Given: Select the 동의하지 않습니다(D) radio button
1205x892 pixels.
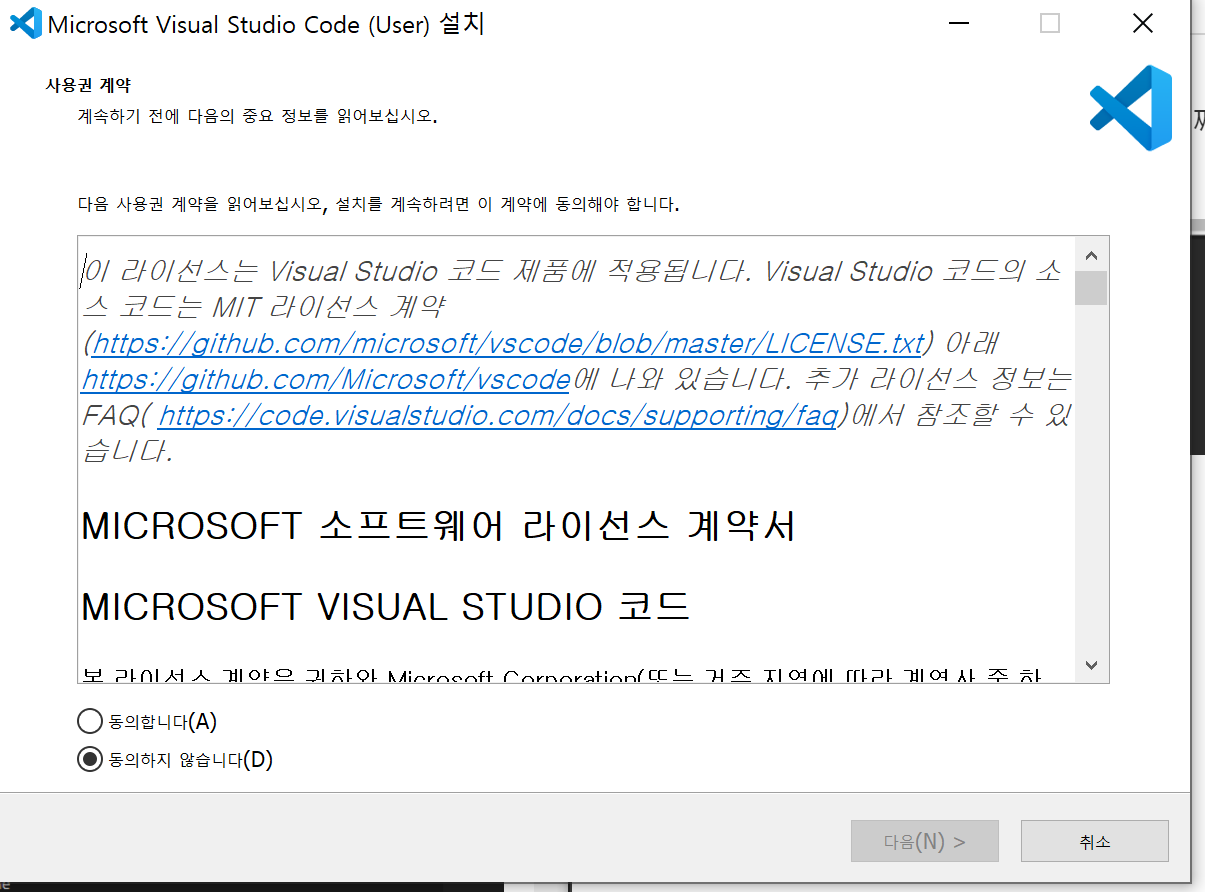Looking at the screenshot, I should (x=90, y=759).
